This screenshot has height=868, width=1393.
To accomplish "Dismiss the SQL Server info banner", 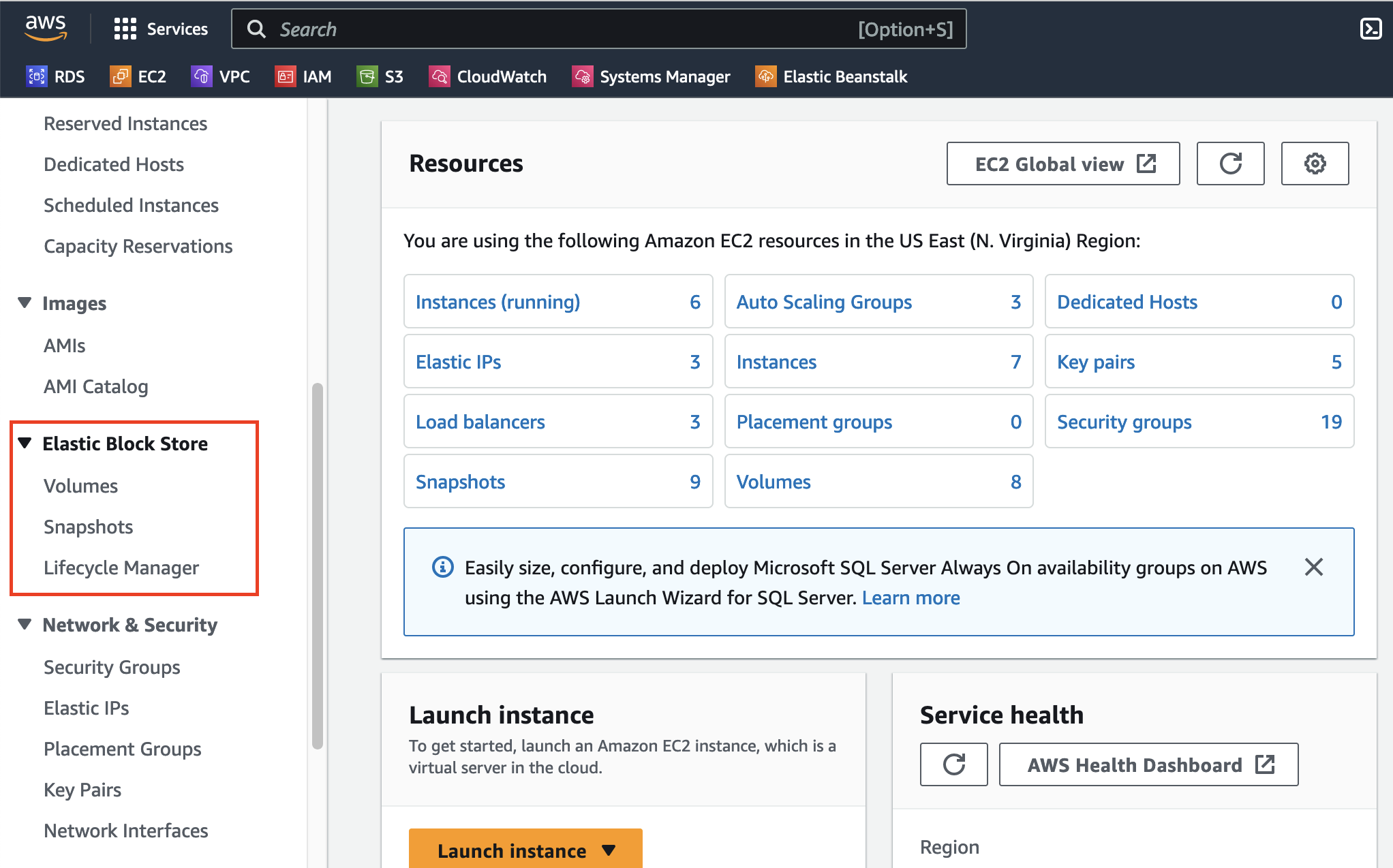I will tap(1313, 567).
